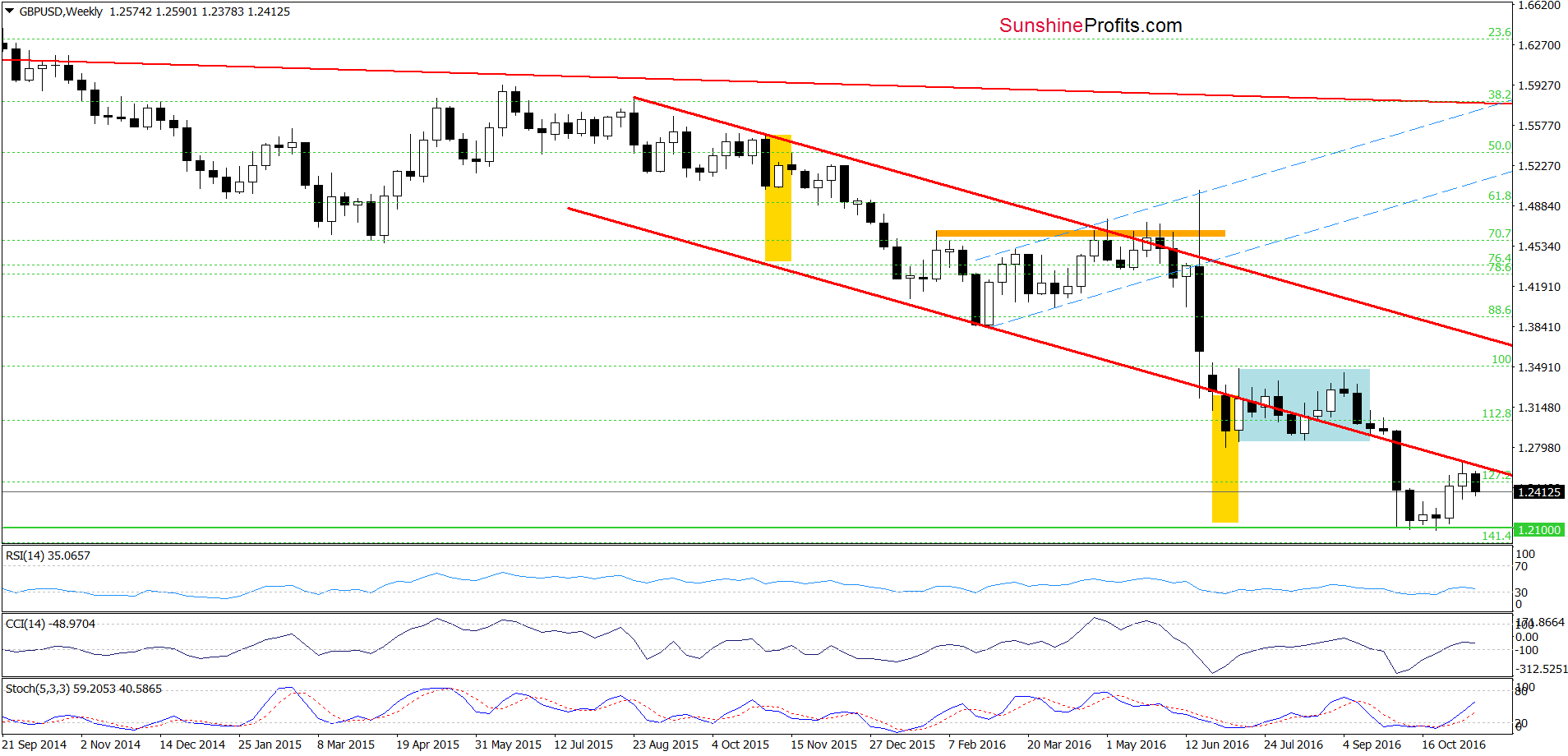Click the 21 Sep 2014 date label

click(35, 744)
